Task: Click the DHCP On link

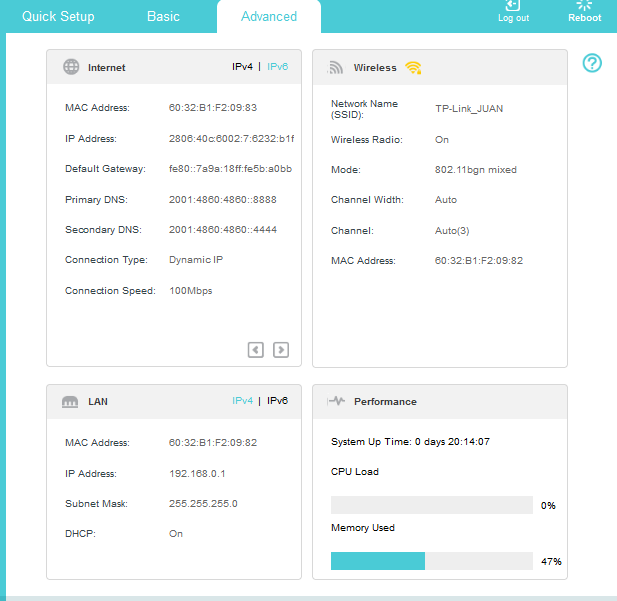Action: click(176, 534)
